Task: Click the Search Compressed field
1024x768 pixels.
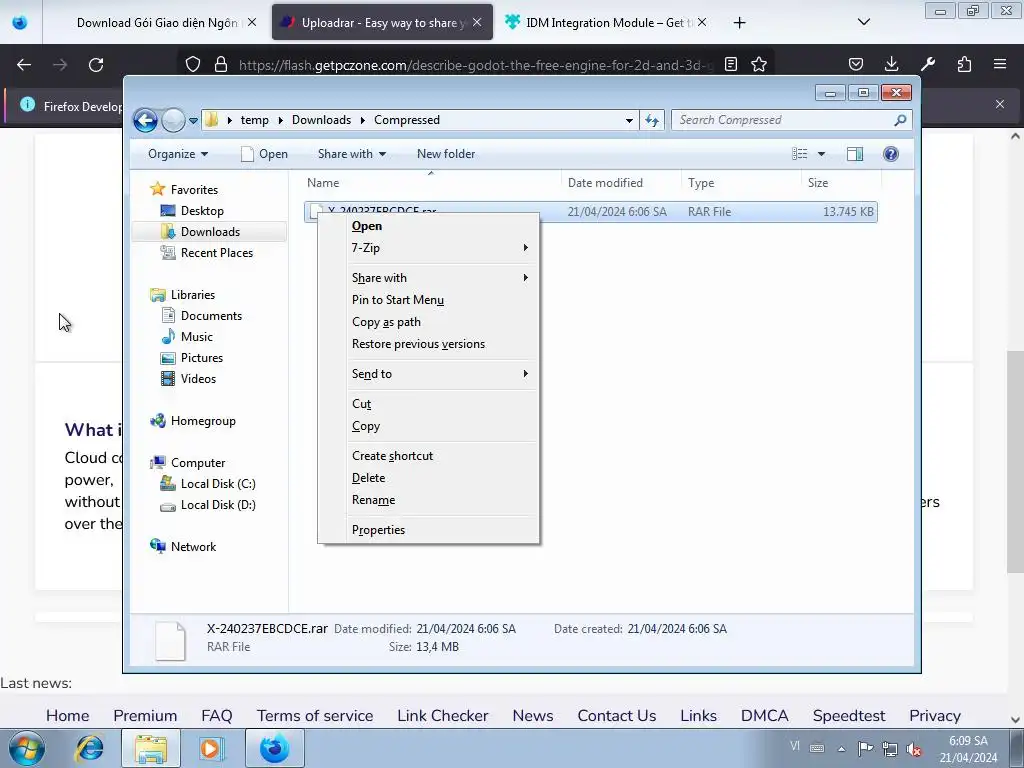Action: 784,120
